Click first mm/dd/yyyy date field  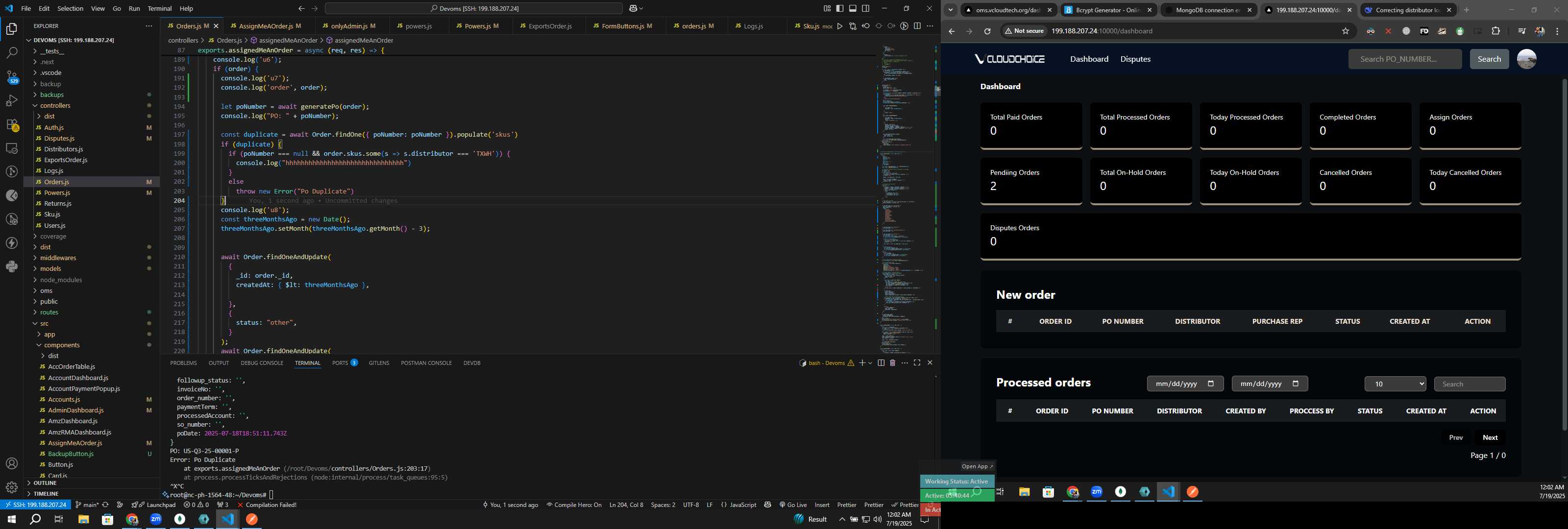[1184, 384]
